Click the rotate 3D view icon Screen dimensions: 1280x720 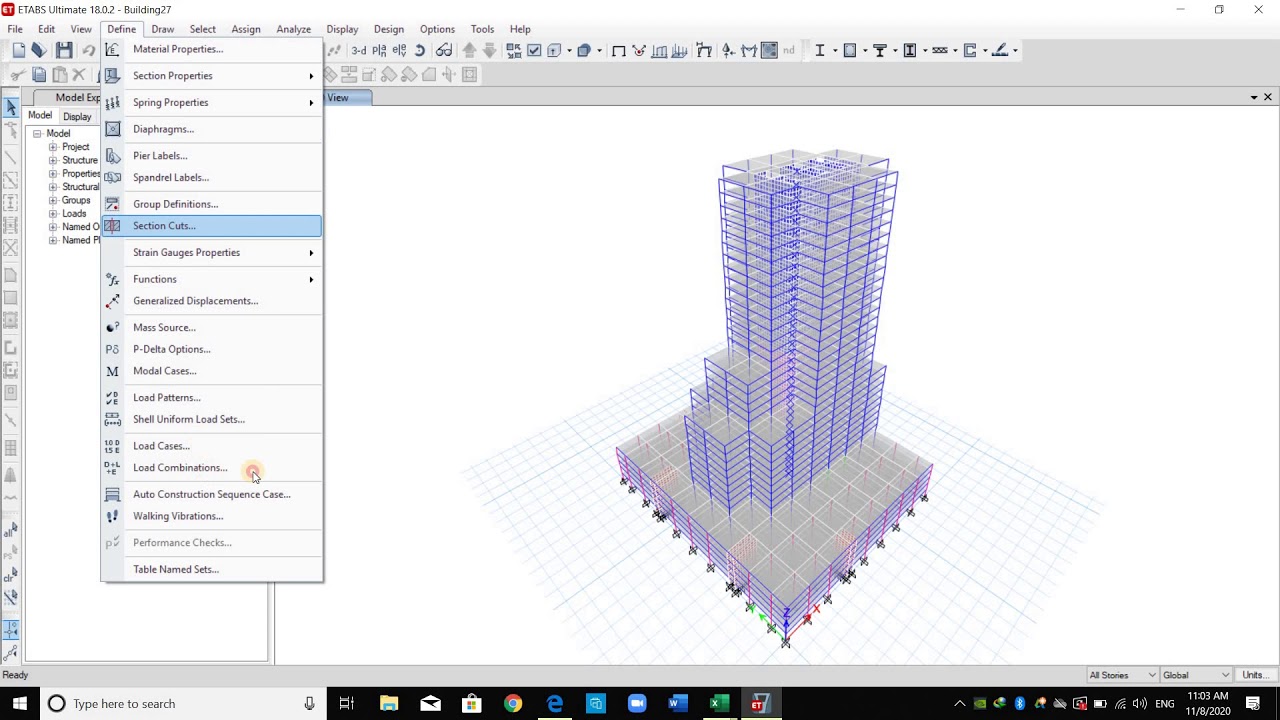point(420,50)
